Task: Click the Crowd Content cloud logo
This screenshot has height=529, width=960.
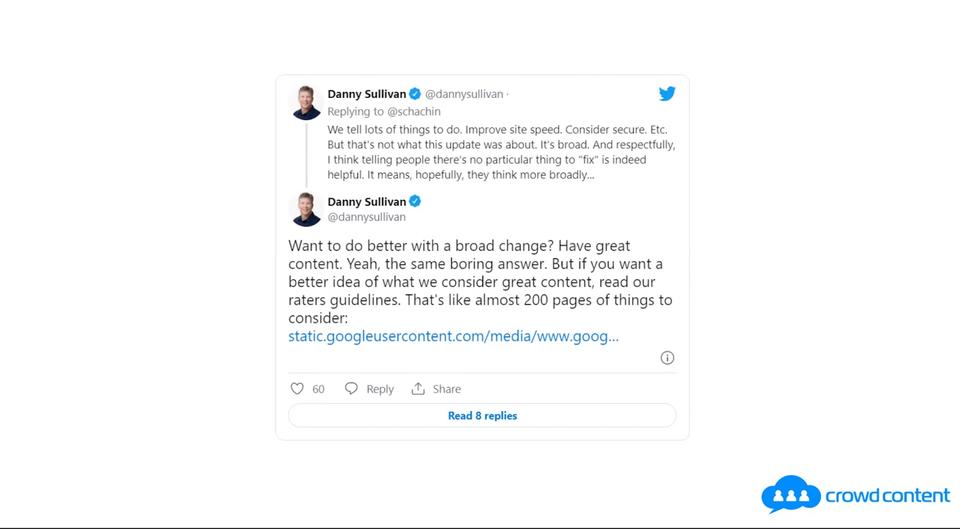Action: pos(790,494)
